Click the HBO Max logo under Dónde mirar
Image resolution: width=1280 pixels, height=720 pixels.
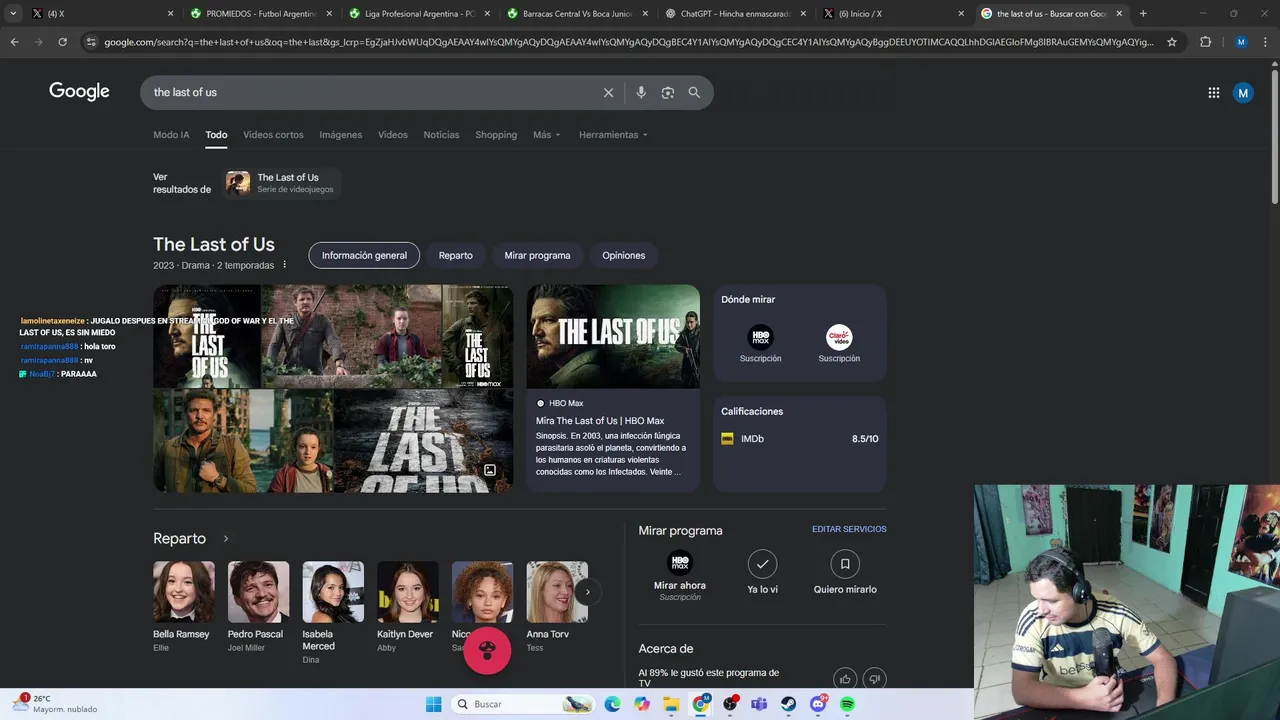point(761,337)
